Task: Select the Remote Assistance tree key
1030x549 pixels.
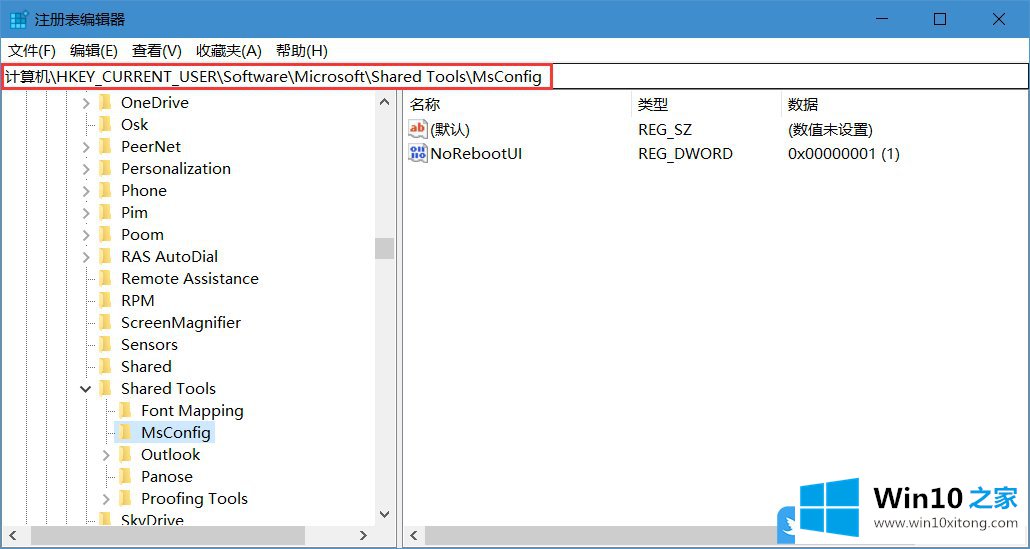Action: 190,278
